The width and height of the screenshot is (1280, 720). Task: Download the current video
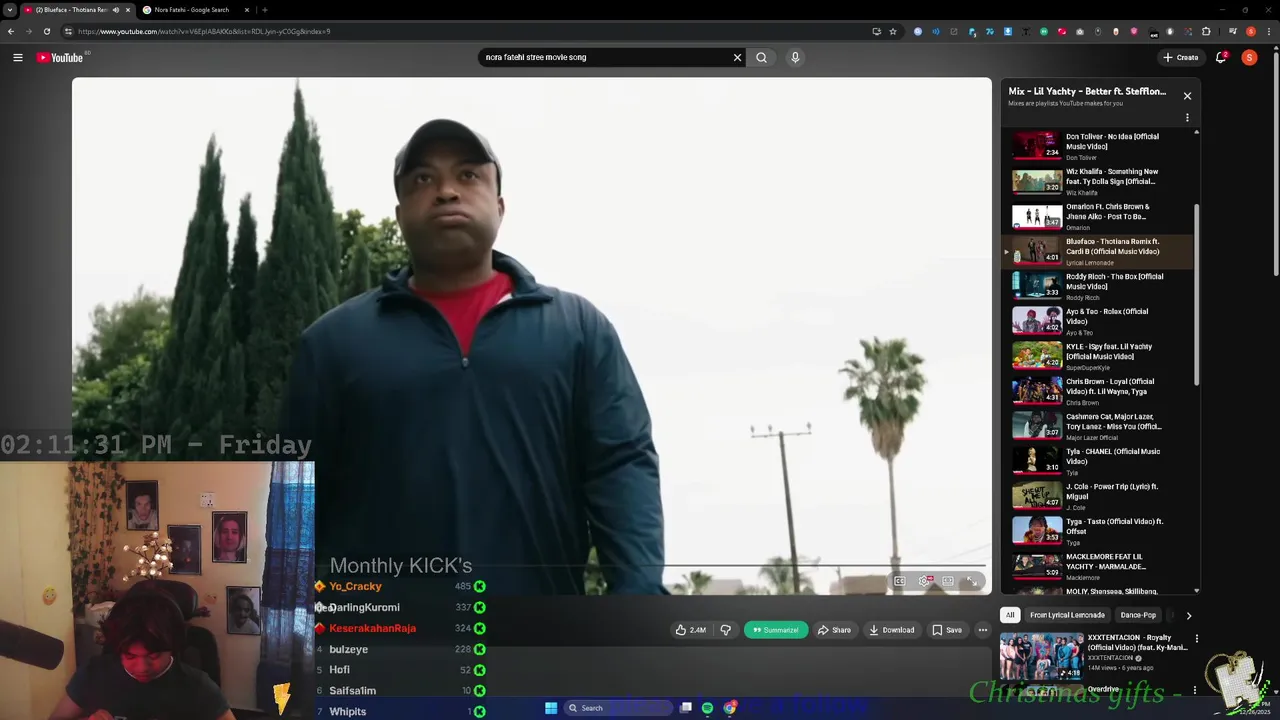coord(891,630)
